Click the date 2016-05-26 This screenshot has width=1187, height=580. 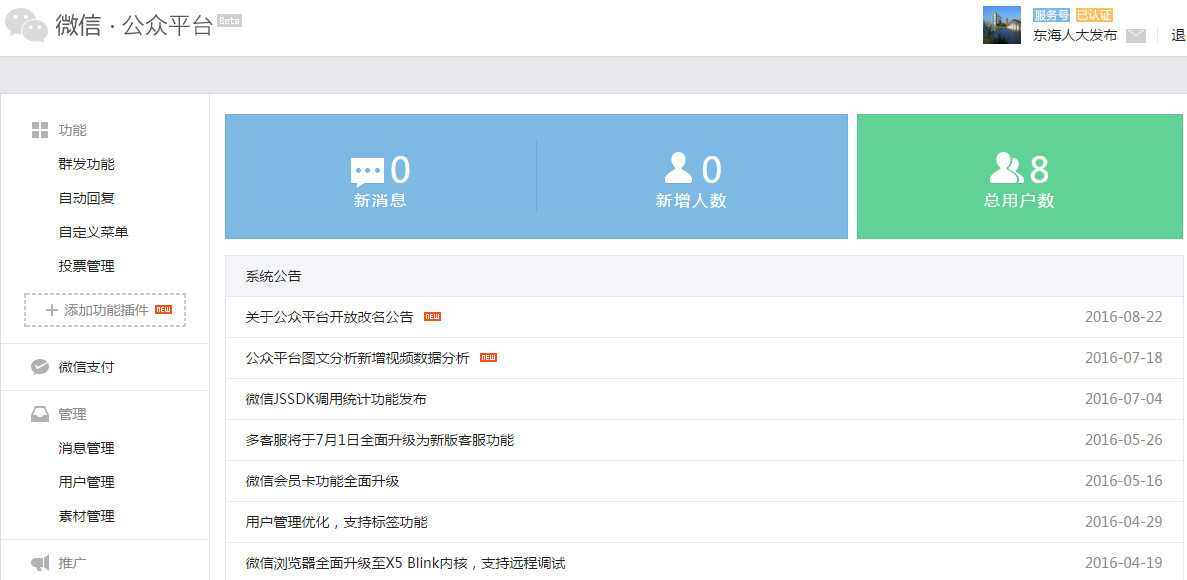[x=1123, y=440]
